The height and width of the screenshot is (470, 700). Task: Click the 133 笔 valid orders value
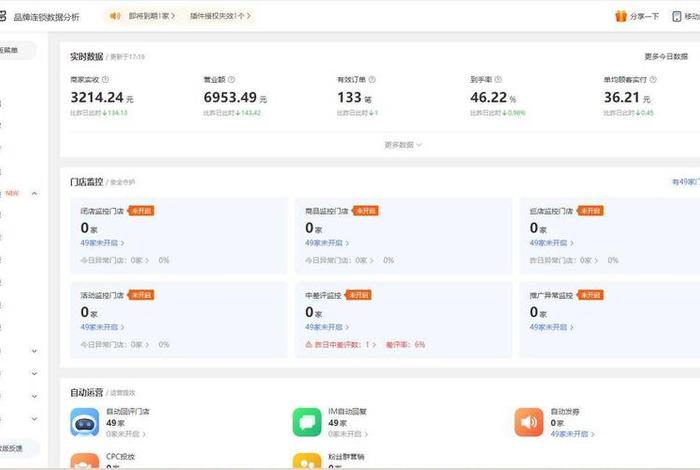coord(354,97)
